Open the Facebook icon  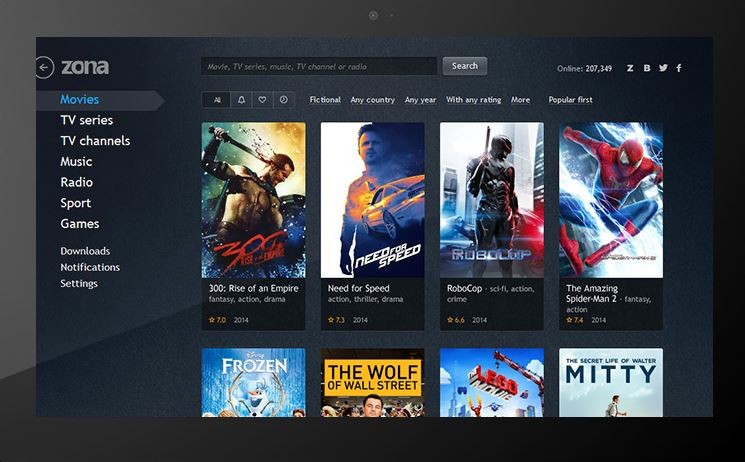point(679,68)
